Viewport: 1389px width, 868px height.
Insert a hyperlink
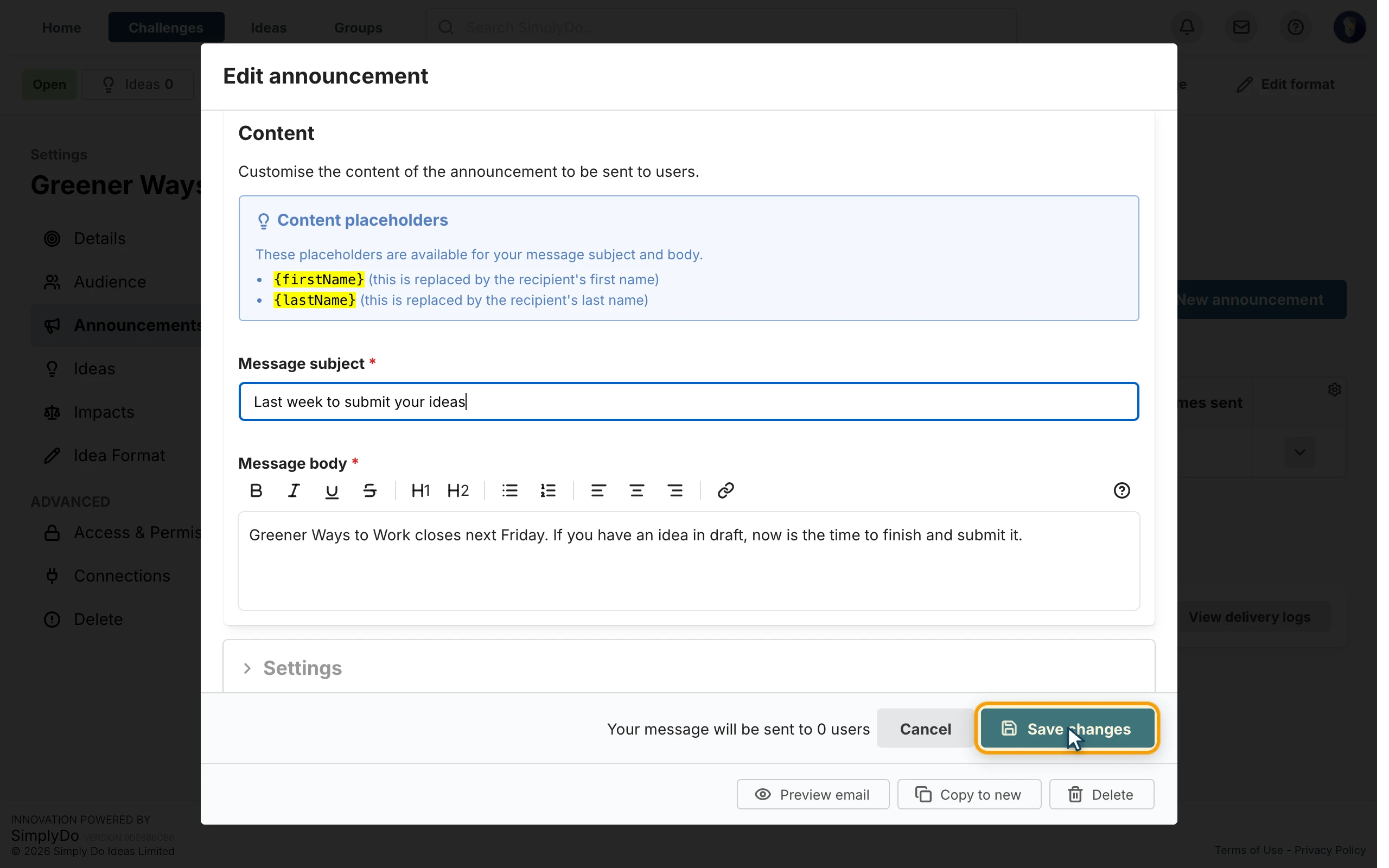[x=725, y=491]
